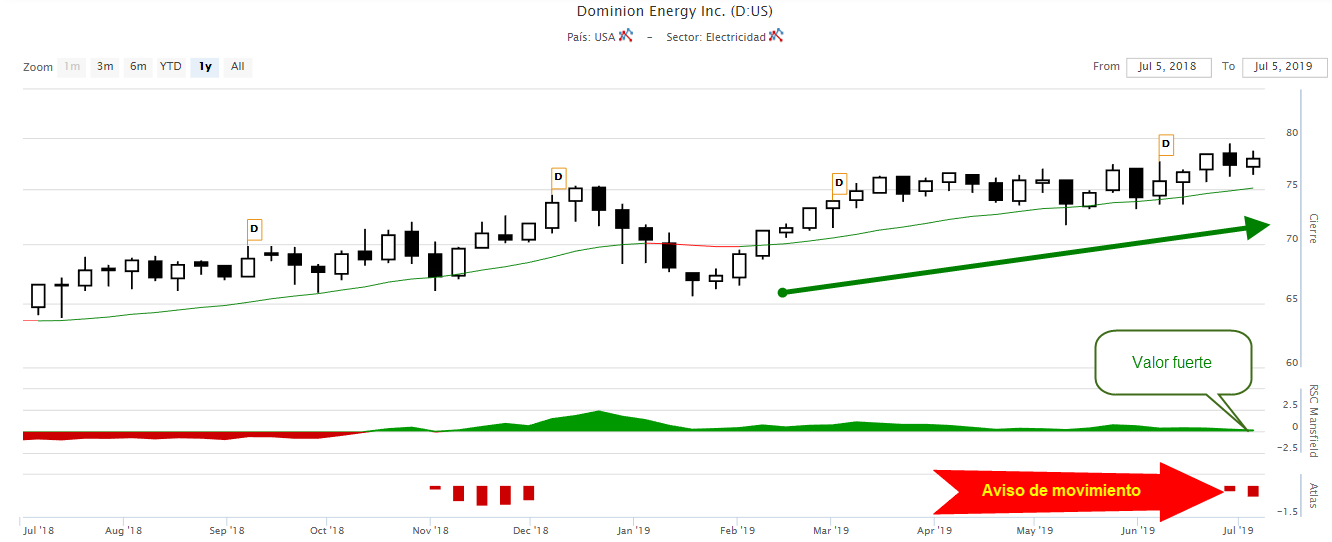This screenshot has height=542, width=1332.
Task: Click the Jul '19 x-axis label
Action: 1238,530
